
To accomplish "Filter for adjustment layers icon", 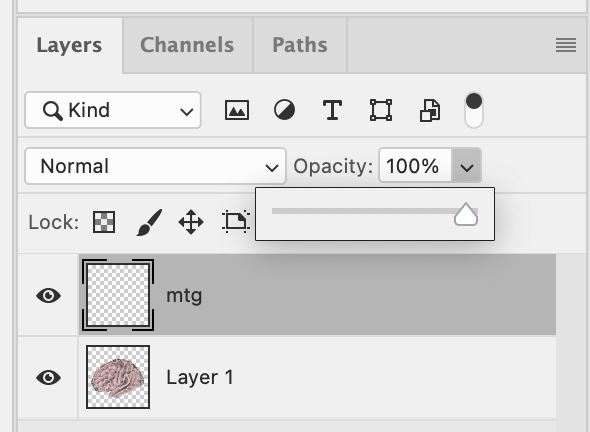I will click(284, 110).
